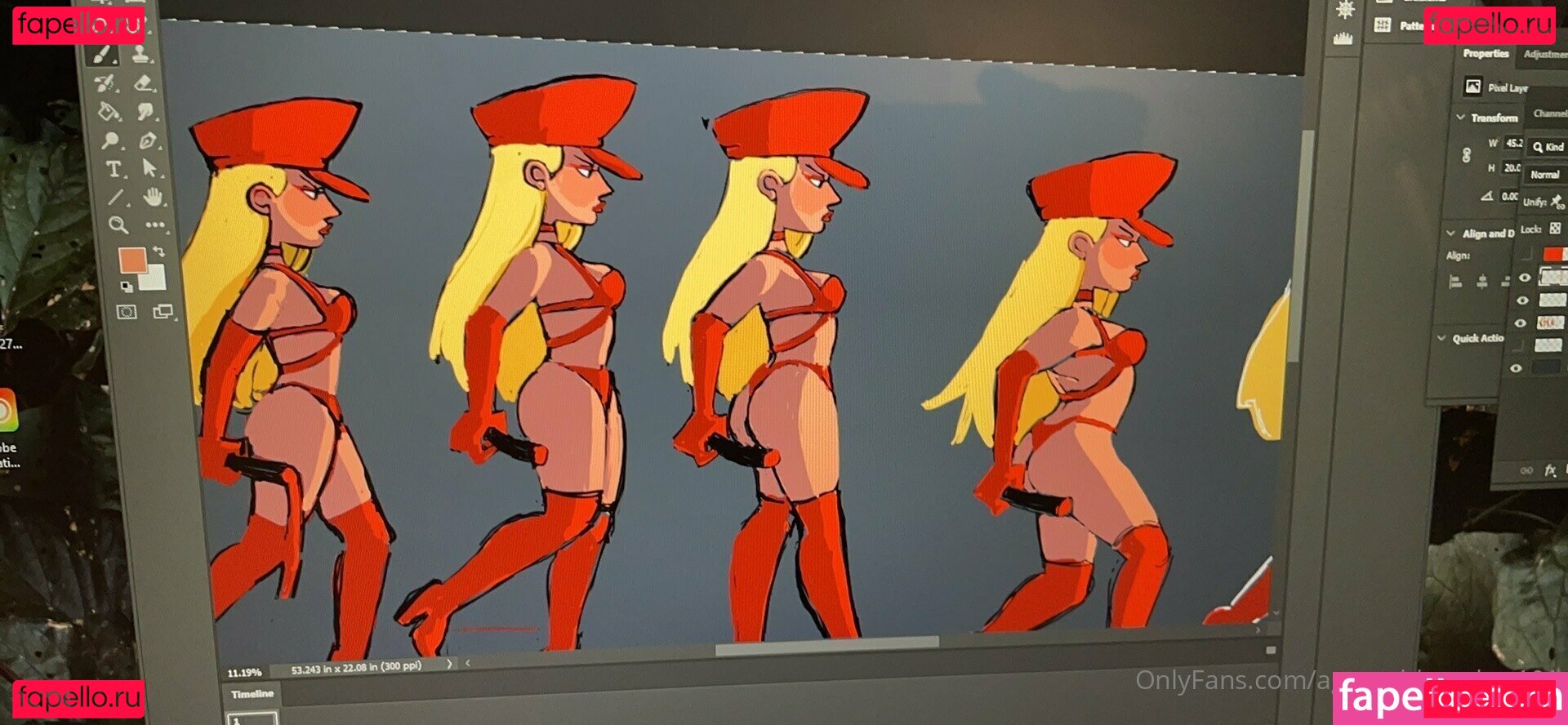Reset to default black and white colors

point(127,286)
